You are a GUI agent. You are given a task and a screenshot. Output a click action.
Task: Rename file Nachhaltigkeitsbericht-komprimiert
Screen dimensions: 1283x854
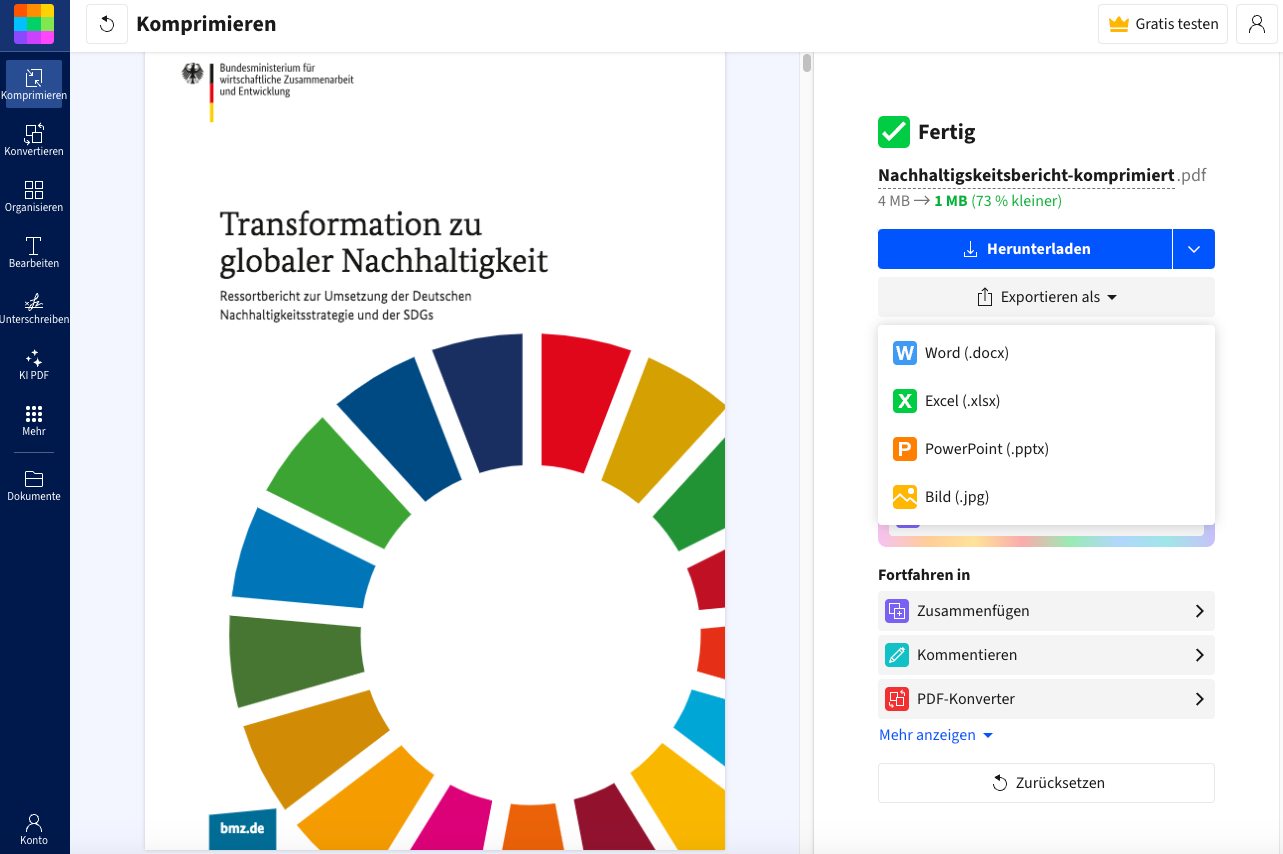tap(1026, 176)
